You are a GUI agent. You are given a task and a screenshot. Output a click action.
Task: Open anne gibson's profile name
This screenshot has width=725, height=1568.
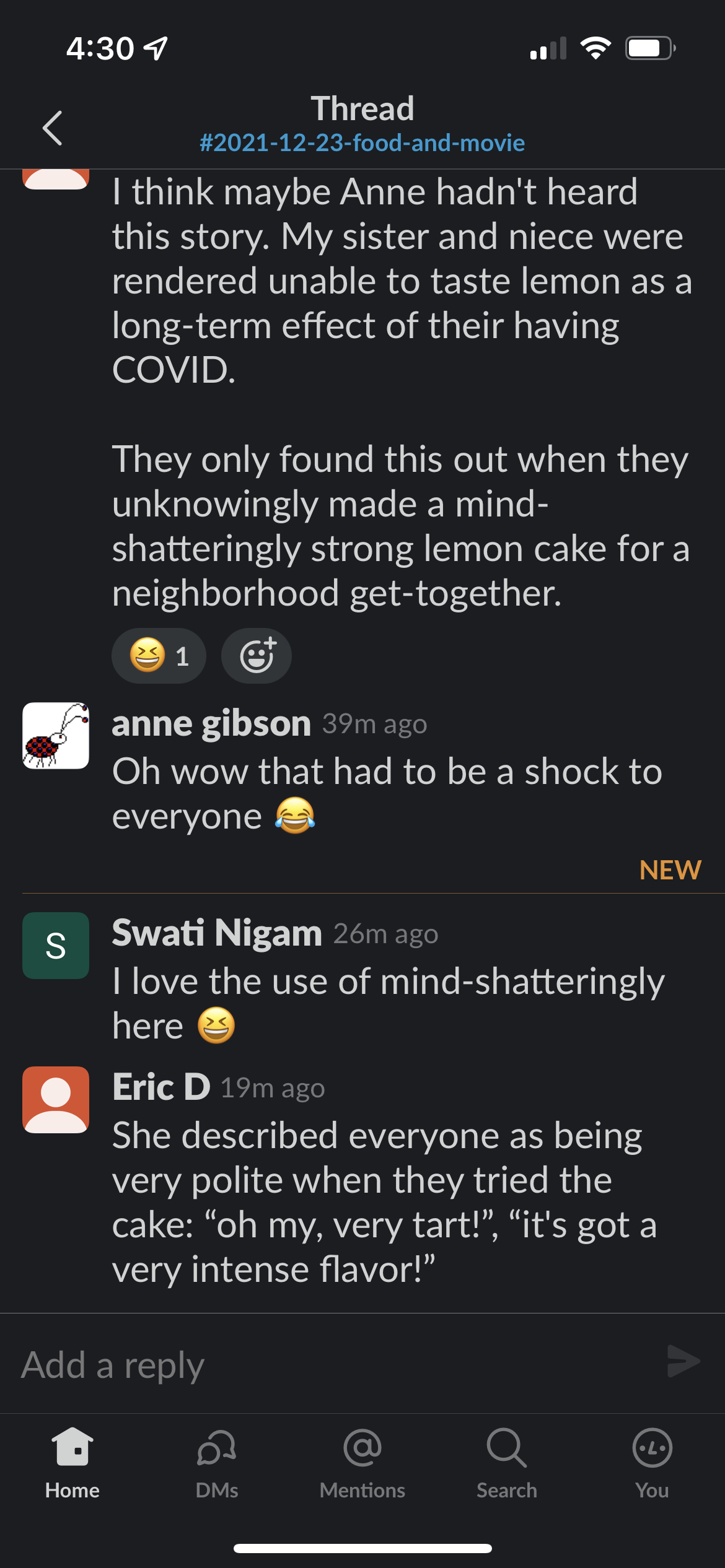click(211, 723)
